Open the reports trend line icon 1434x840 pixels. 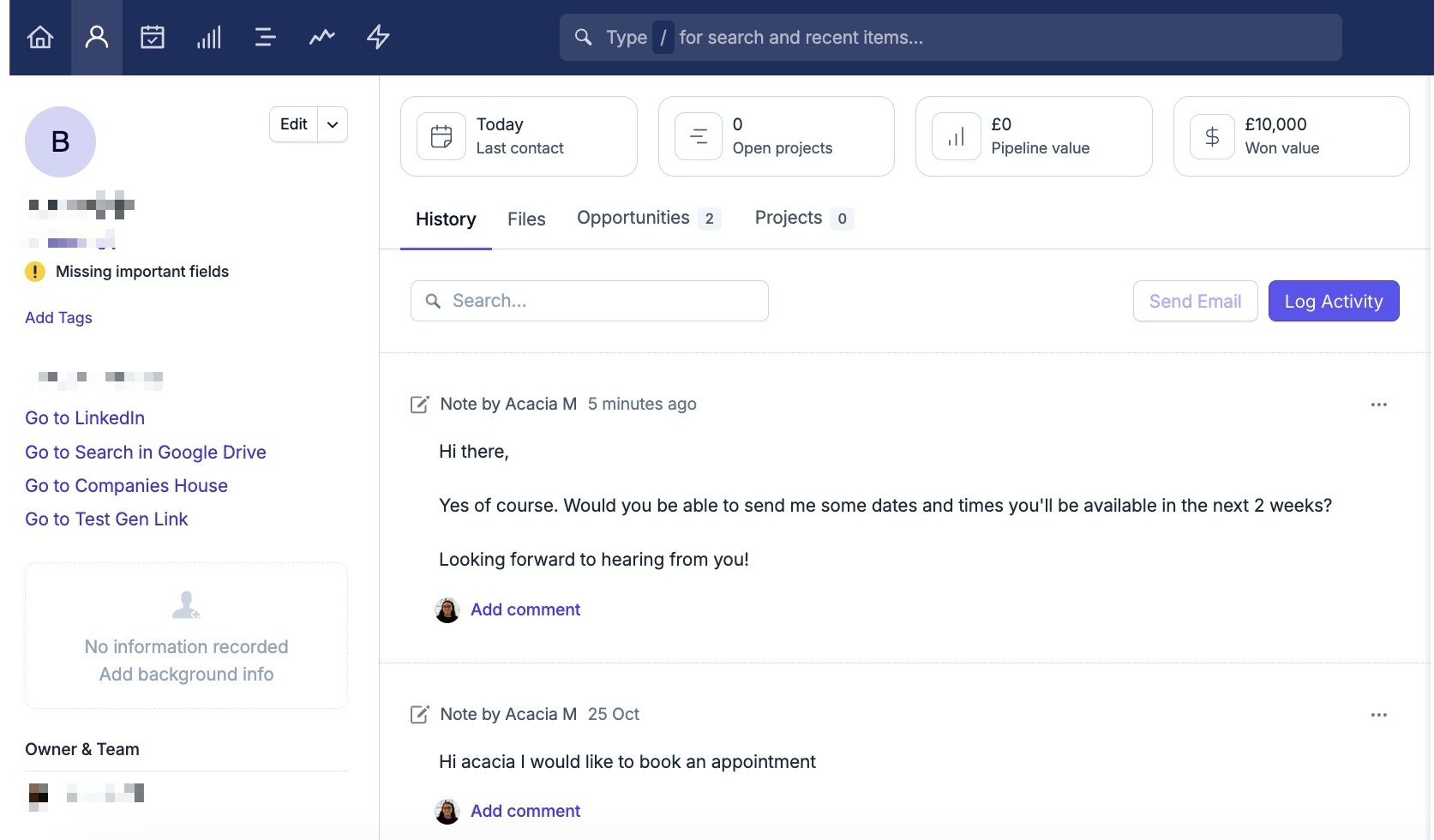(321, 38)
